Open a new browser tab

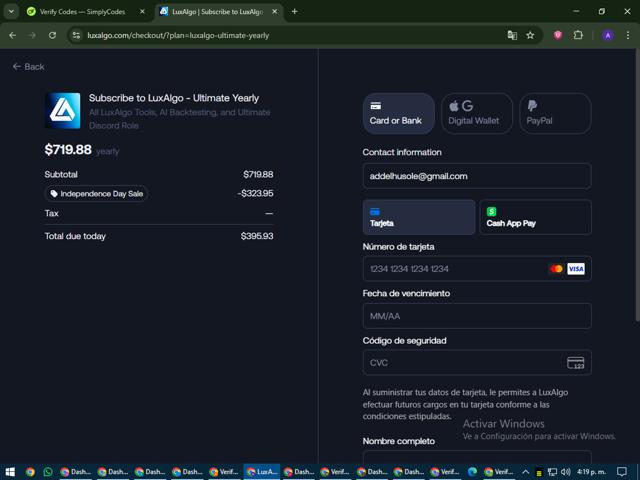pyautogui.click(x=294, y=12)
